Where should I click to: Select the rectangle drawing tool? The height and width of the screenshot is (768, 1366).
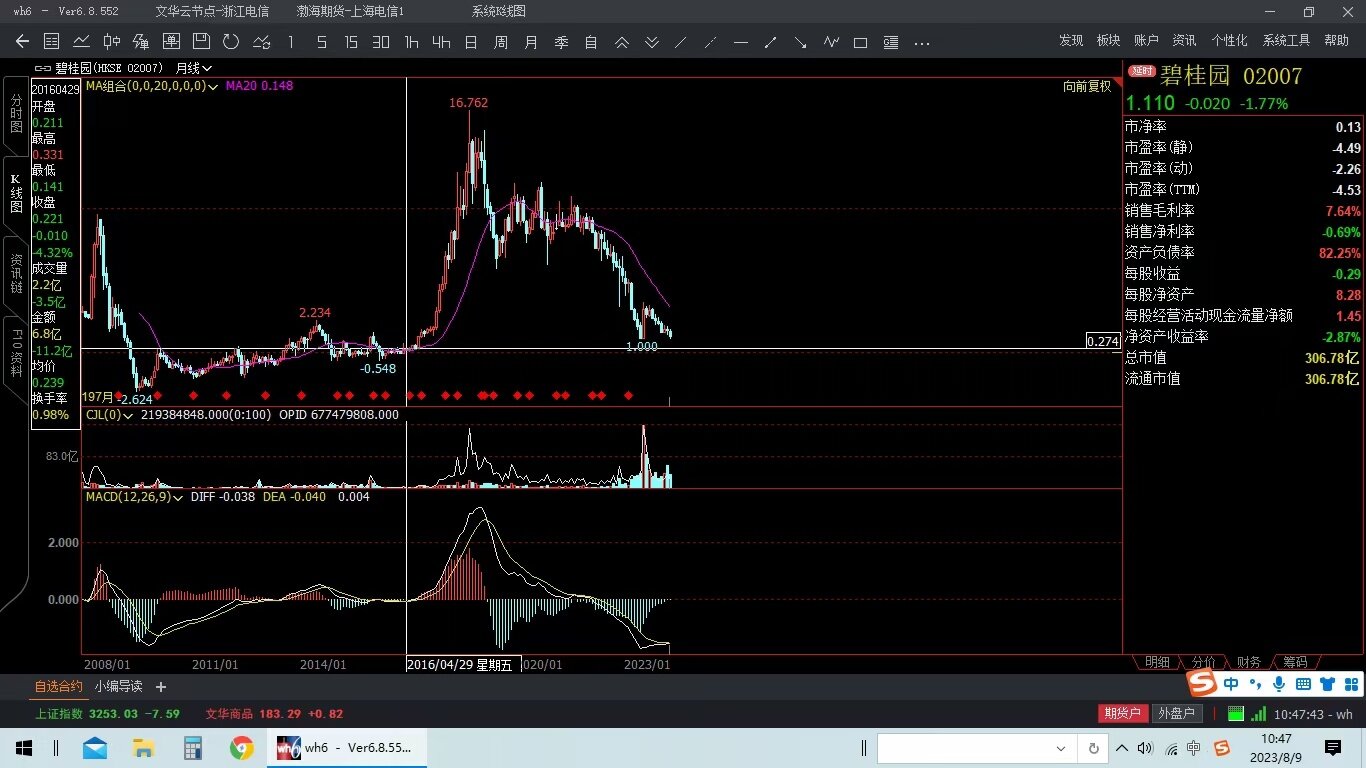[861, 42]
